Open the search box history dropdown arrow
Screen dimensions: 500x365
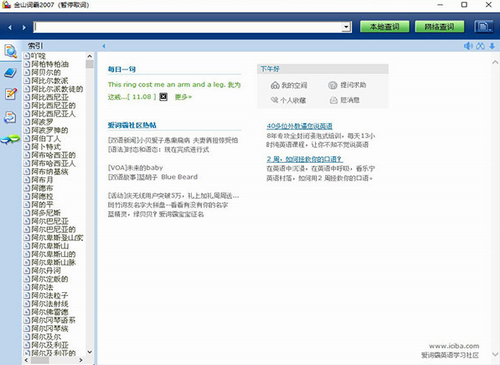(347, 27)
